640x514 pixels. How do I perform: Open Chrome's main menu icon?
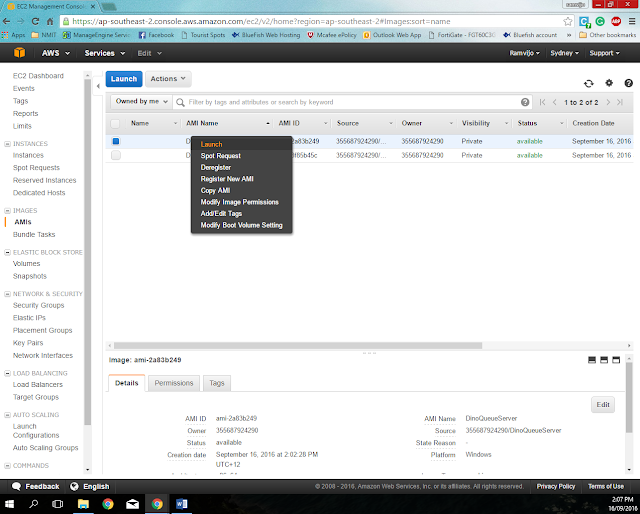point(631,21)
